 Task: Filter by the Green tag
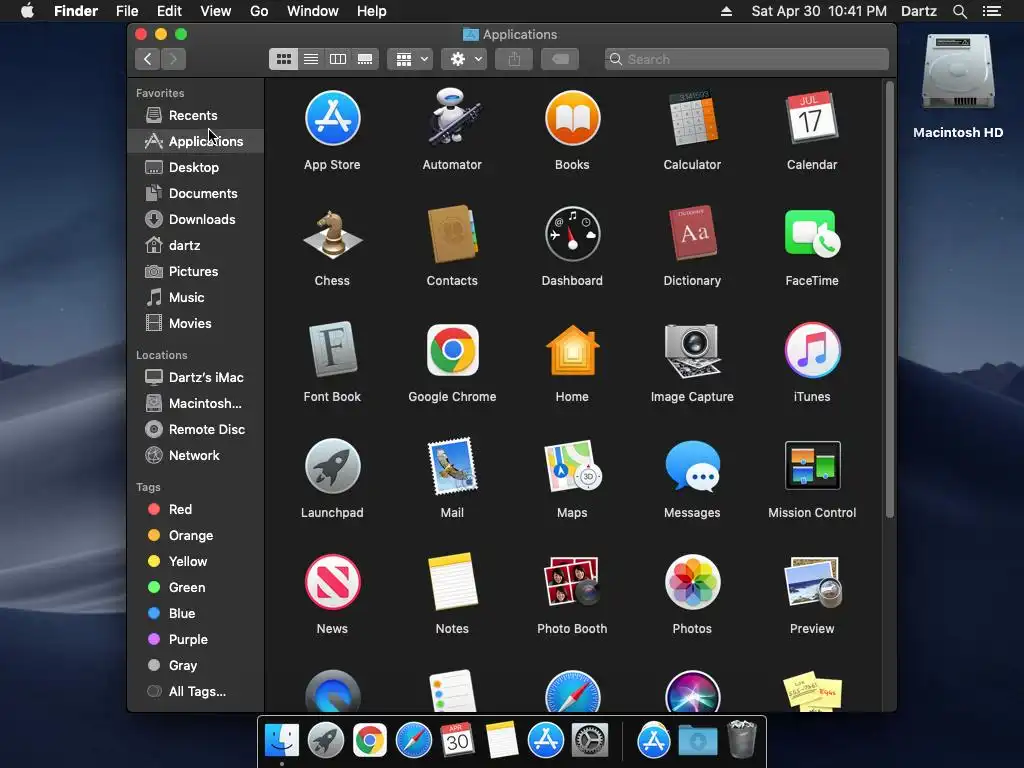point(196,588)
